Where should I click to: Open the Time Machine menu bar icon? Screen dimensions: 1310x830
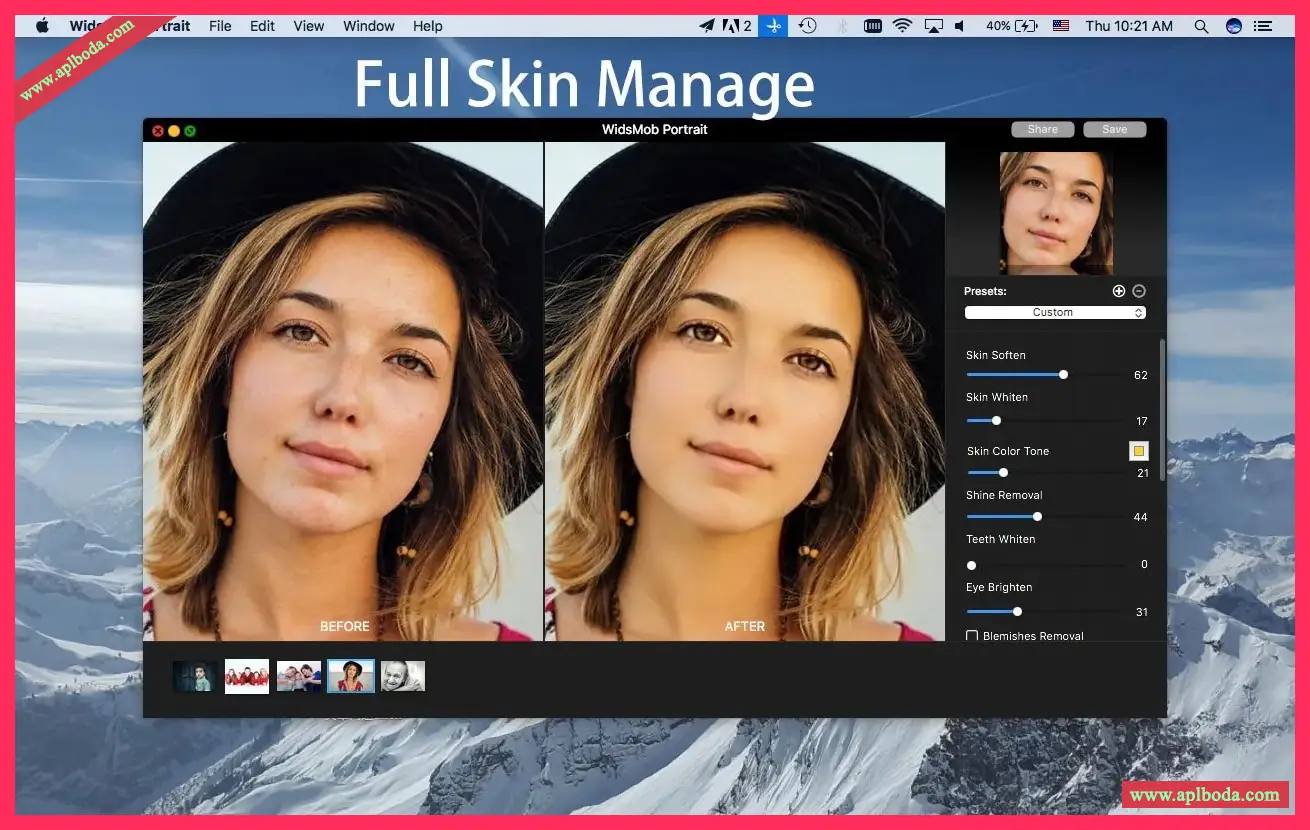(807, 26)
